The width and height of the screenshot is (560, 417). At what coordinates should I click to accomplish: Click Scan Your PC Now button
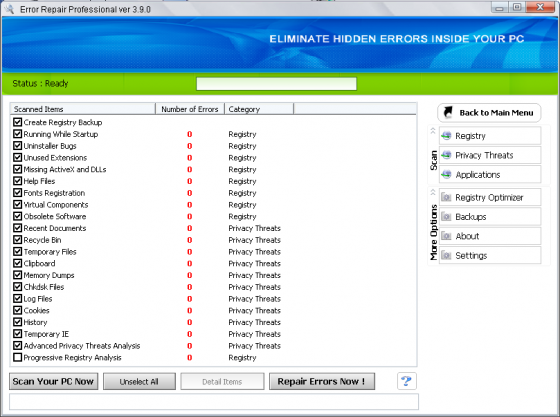click(x=54, y=381)
